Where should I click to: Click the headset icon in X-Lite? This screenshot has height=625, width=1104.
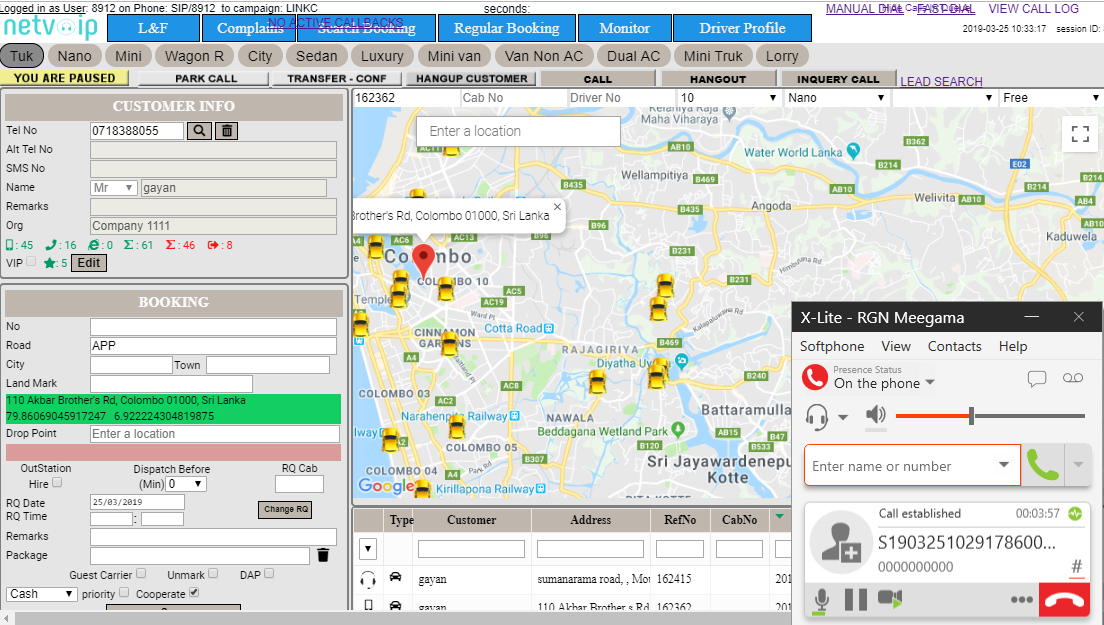click(817, 417)
